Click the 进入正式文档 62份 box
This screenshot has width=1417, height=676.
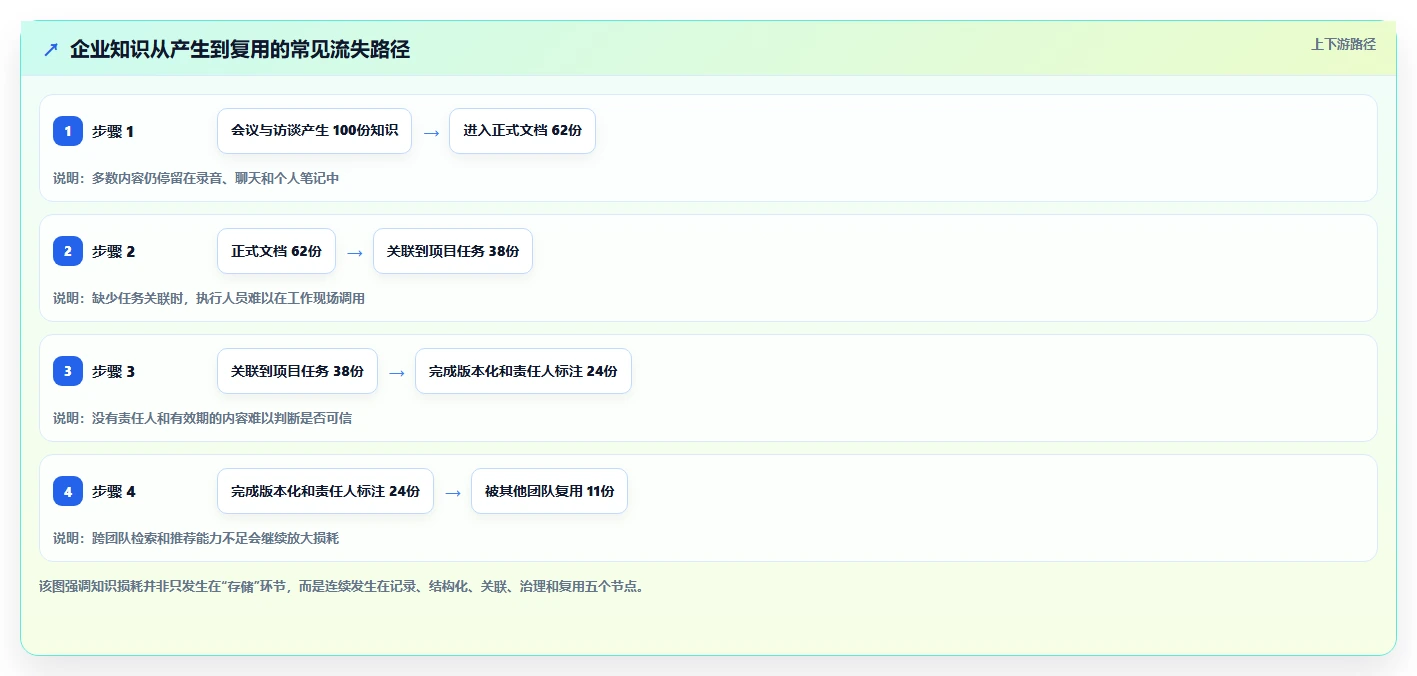[522, 131]
